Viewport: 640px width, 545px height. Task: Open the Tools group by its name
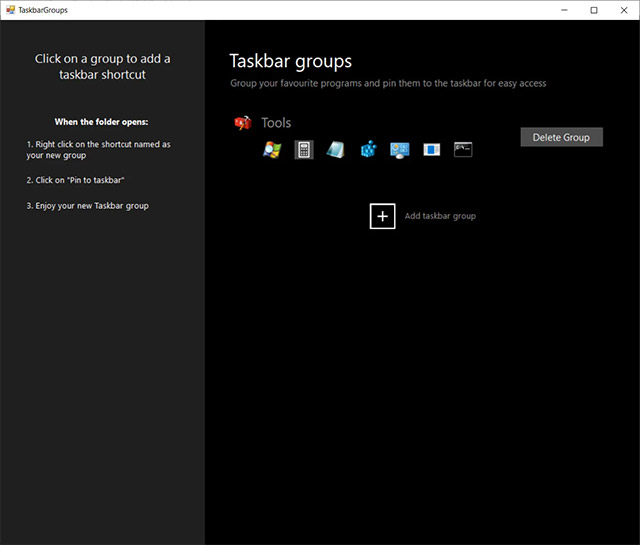pyautogui.click(x=276, y=123)
